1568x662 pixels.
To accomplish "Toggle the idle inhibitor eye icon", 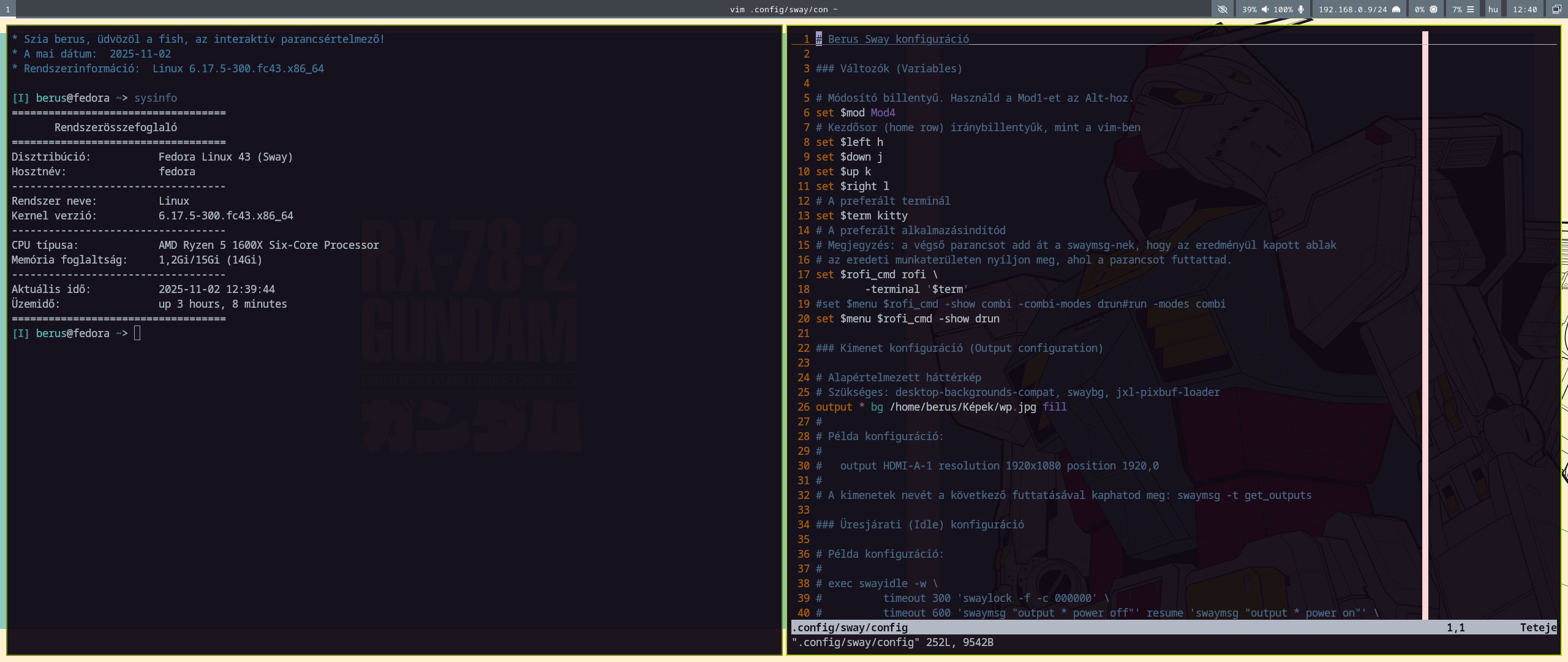I will (1222, 9).
